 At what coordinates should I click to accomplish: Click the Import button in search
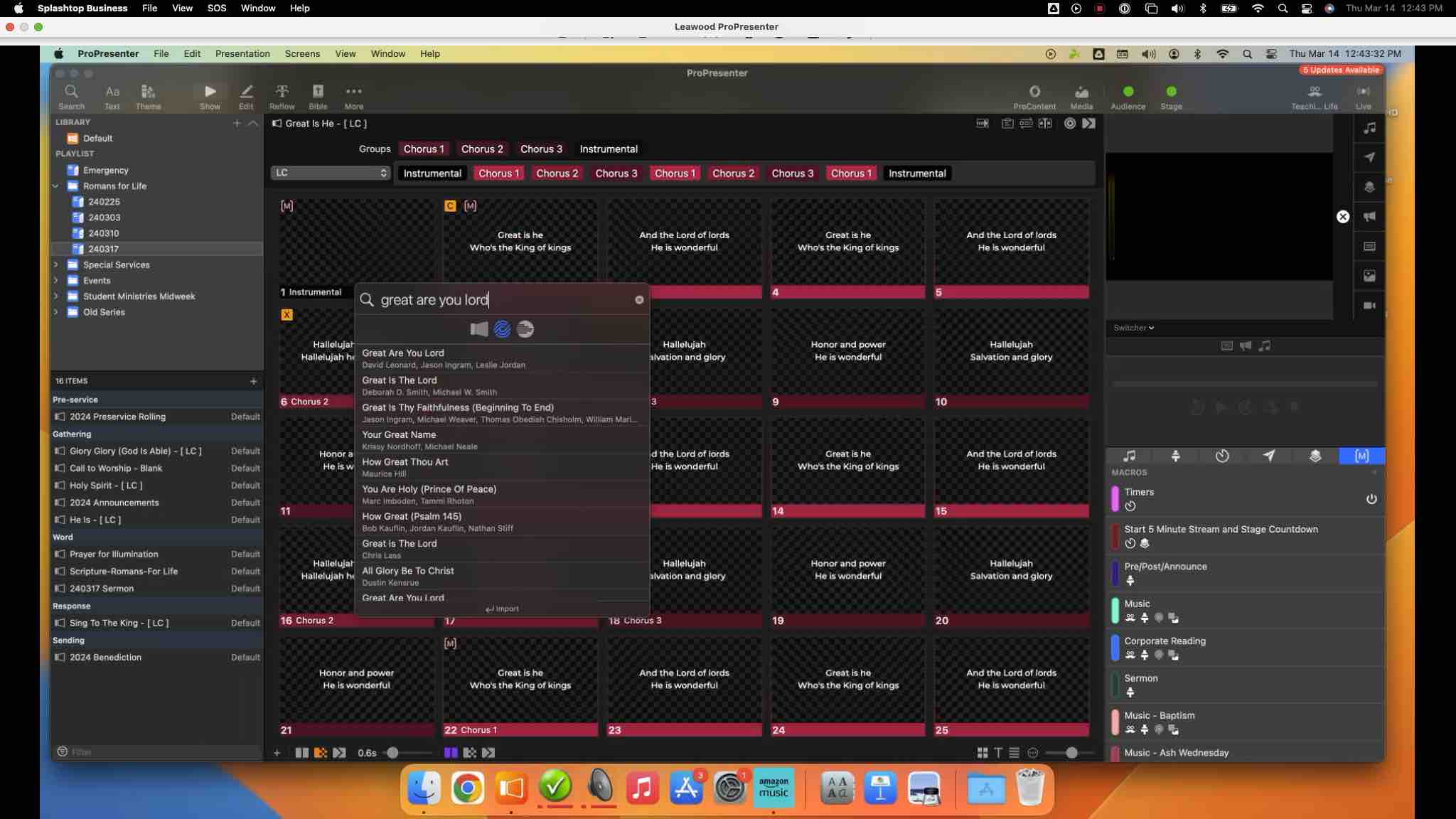click(502, 609)
